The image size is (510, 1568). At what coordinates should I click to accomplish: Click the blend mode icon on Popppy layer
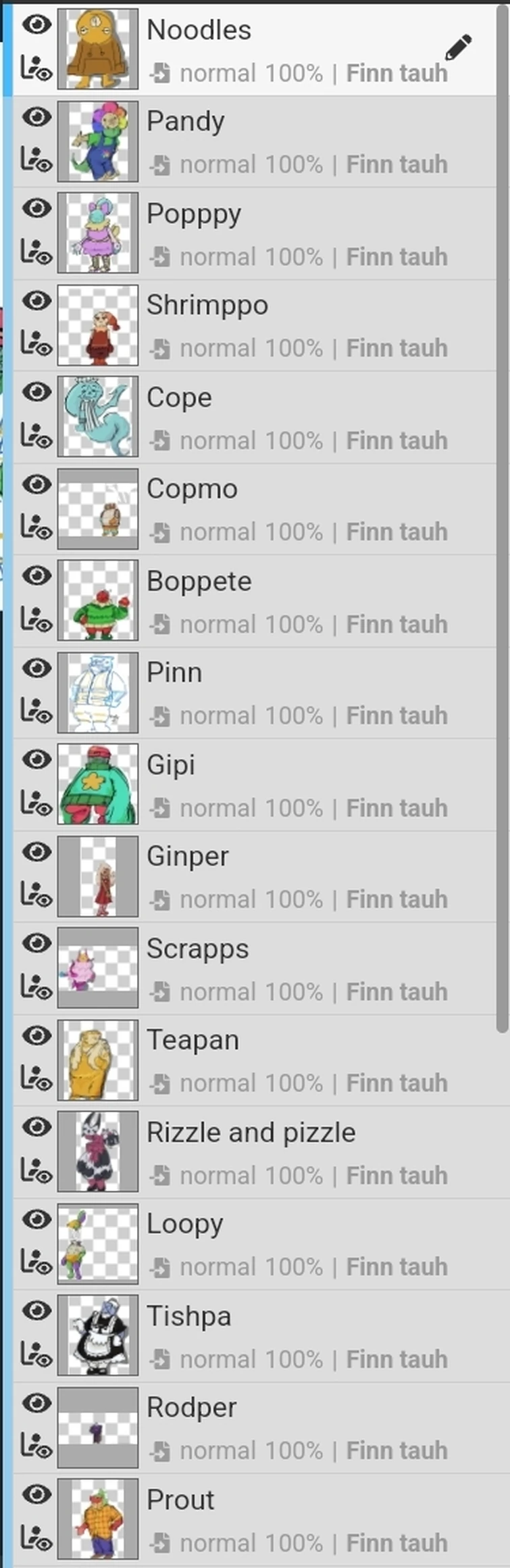pyautogui.click(x=160, y=257)
